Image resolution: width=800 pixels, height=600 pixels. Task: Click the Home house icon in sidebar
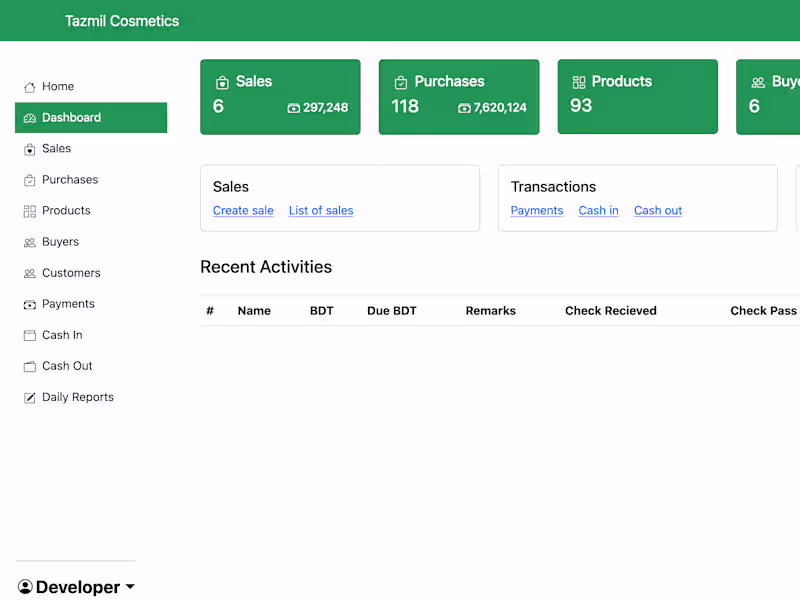[x=30, y=87]
